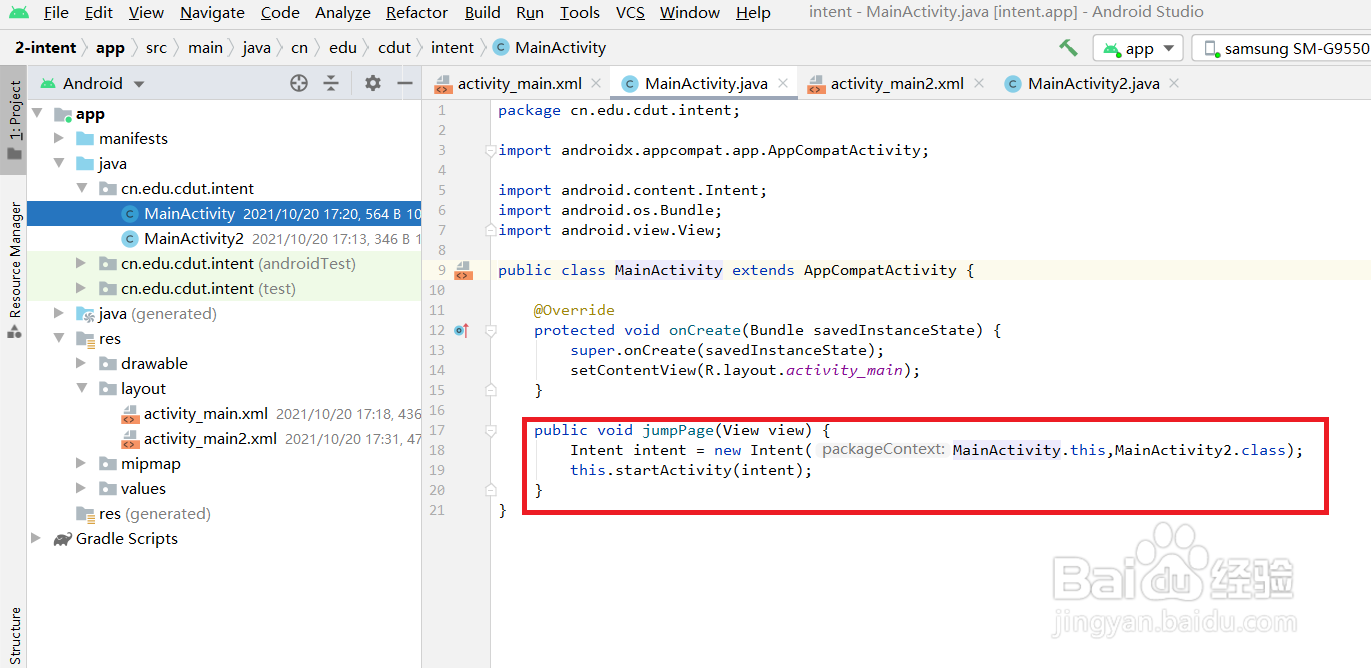
Task: Click cdut in the navigation breadcrumb
Action: (x=394, y=47)
